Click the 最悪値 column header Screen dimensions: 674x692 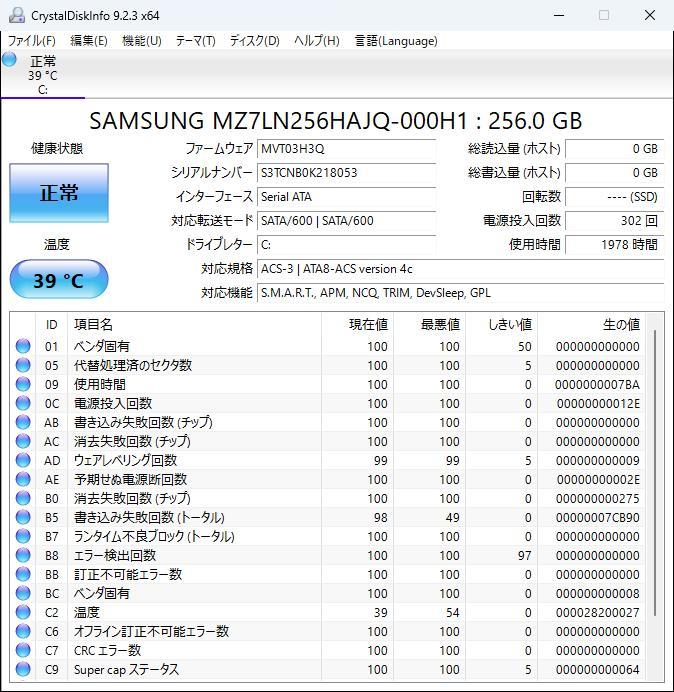(429, 324)
